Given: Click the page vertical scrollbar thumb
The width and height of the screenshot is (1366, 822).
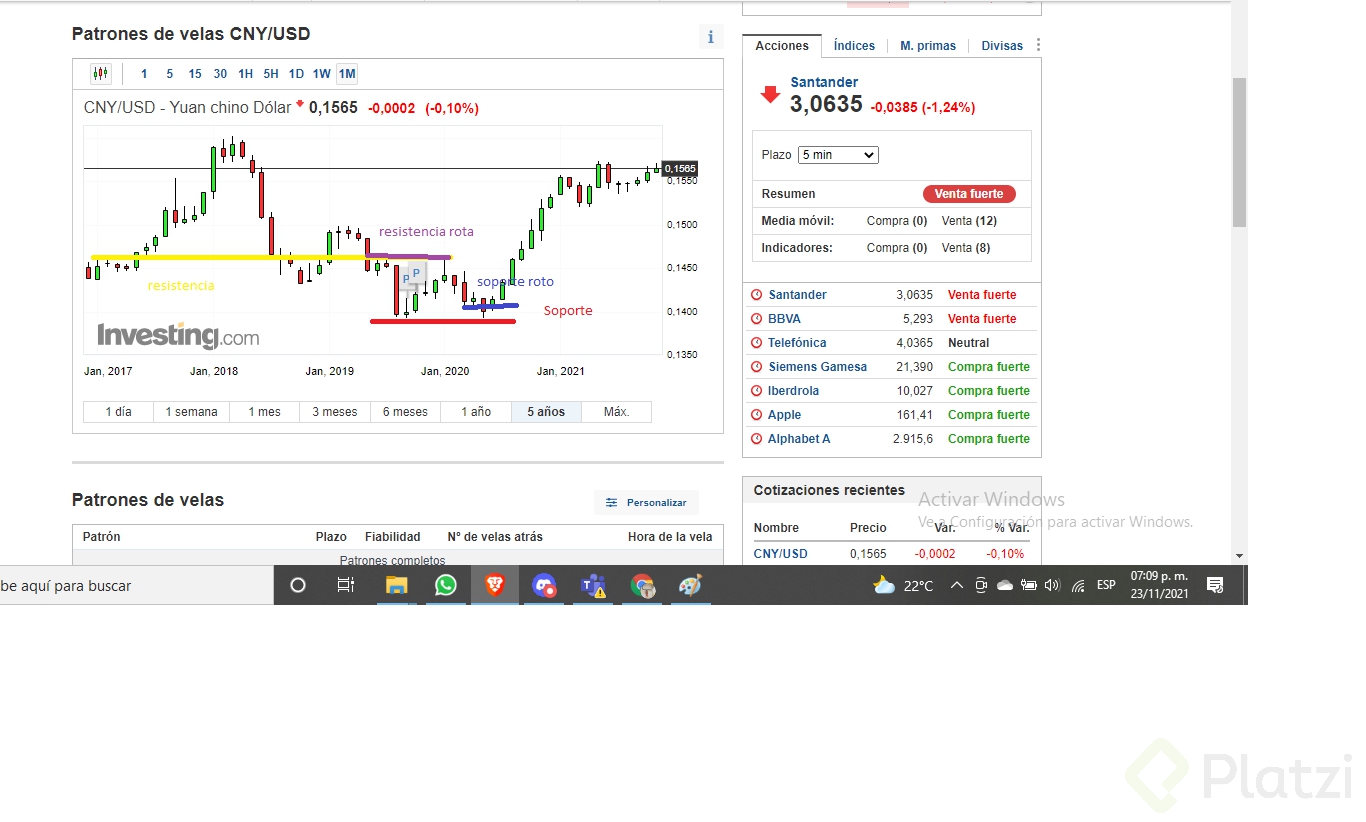Looking at the screenshot, I should point(1240,152).
